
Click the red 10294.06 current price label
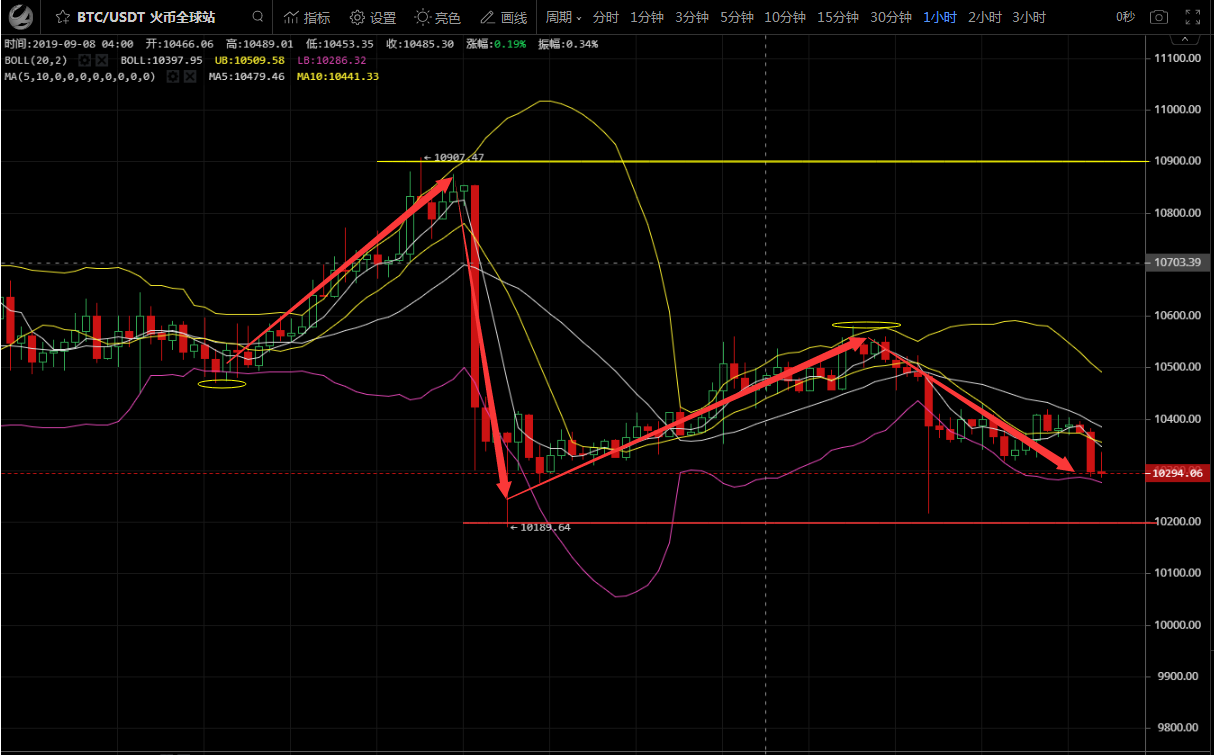1176,473
